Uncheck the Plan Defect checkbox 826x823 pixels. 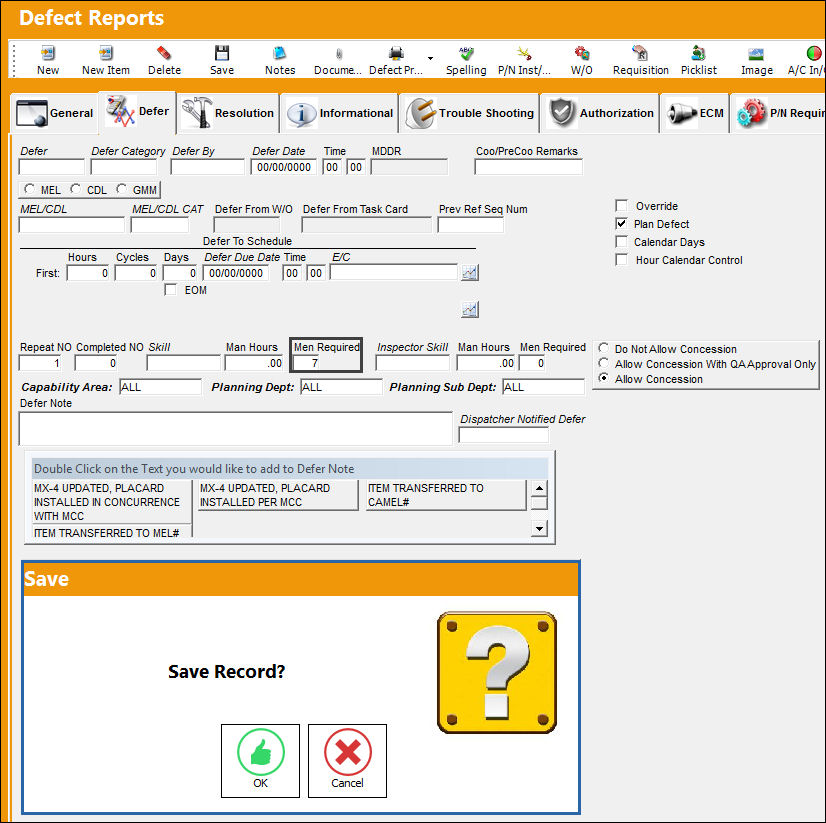(x=622, y=223)
